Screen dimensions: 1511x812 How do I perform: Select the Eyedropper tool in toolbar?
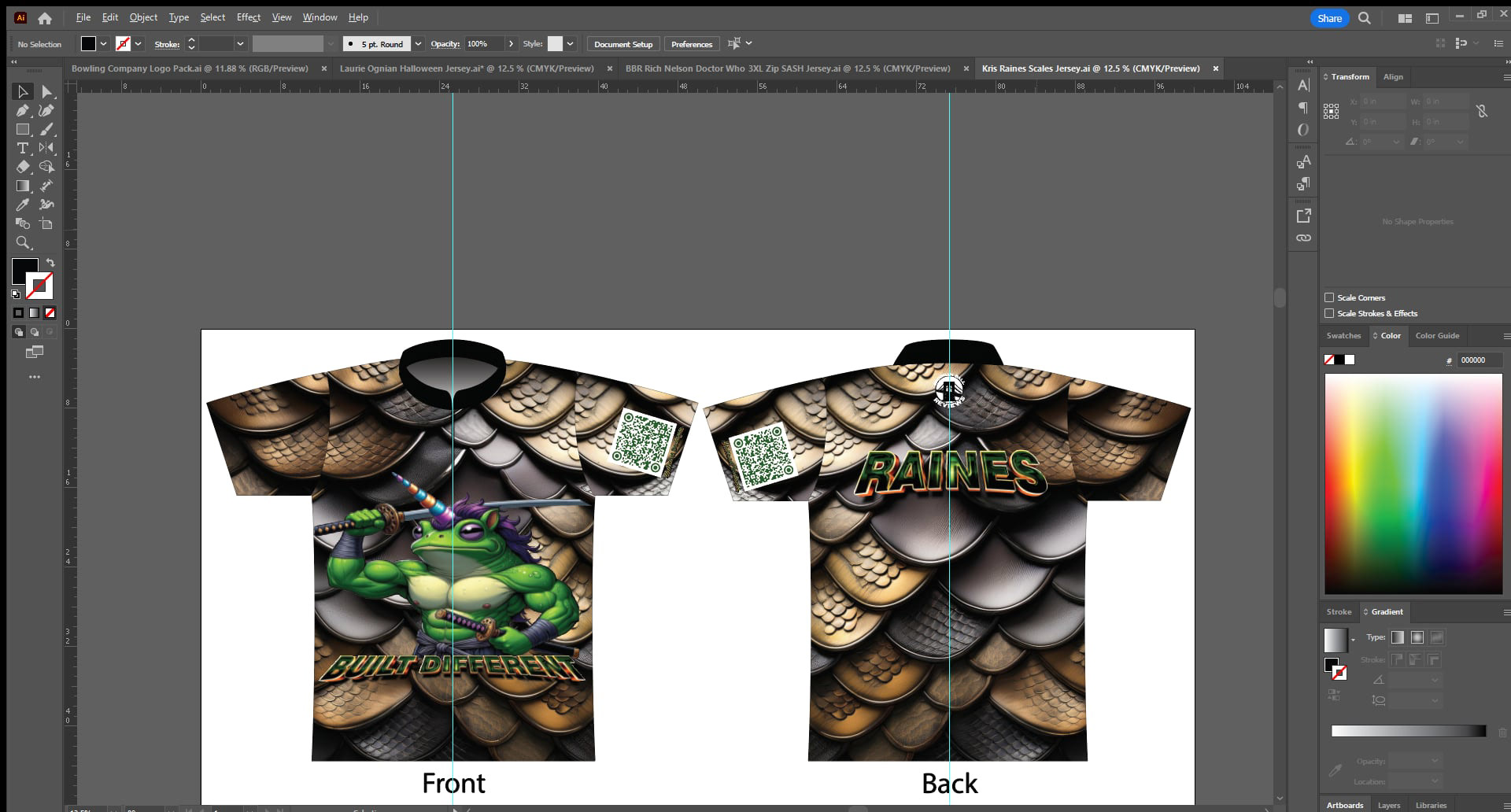click(23, 205)
